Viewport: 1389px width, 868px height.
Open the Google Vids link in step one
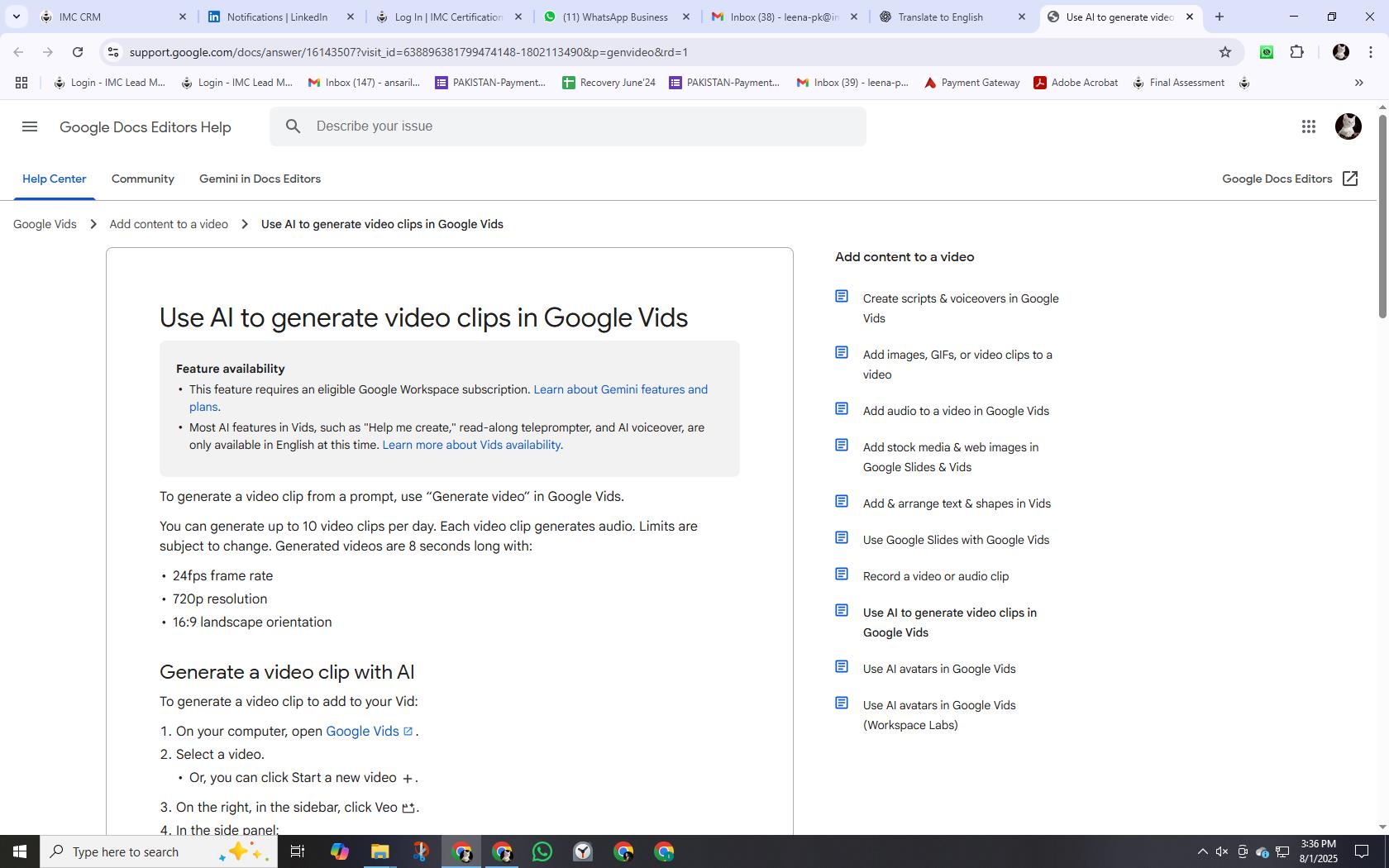tap(369, 731)
